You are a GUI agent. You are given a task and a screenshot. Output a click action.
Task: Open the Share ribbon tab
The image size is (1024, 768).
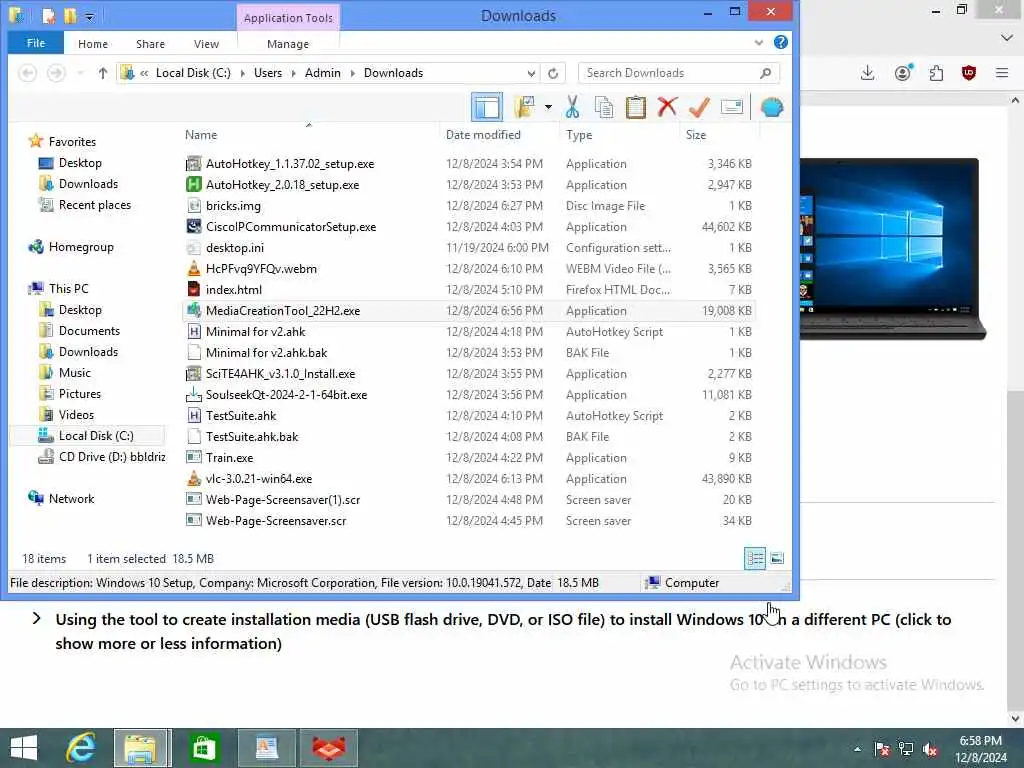tap(150, 44)
